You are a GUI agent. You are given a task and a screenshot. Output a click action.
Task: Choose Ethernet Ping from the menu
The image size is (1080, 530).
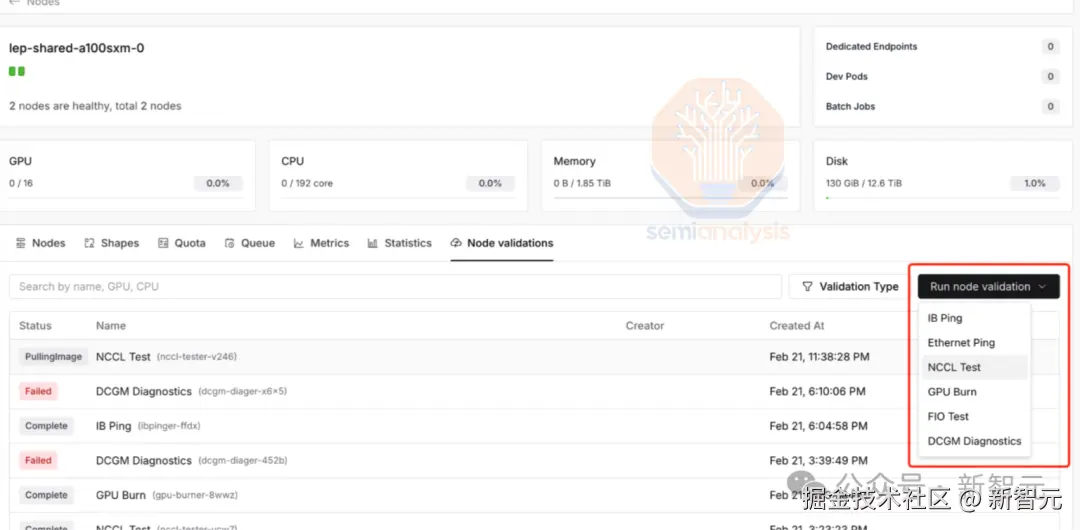[x=974, y=343]
